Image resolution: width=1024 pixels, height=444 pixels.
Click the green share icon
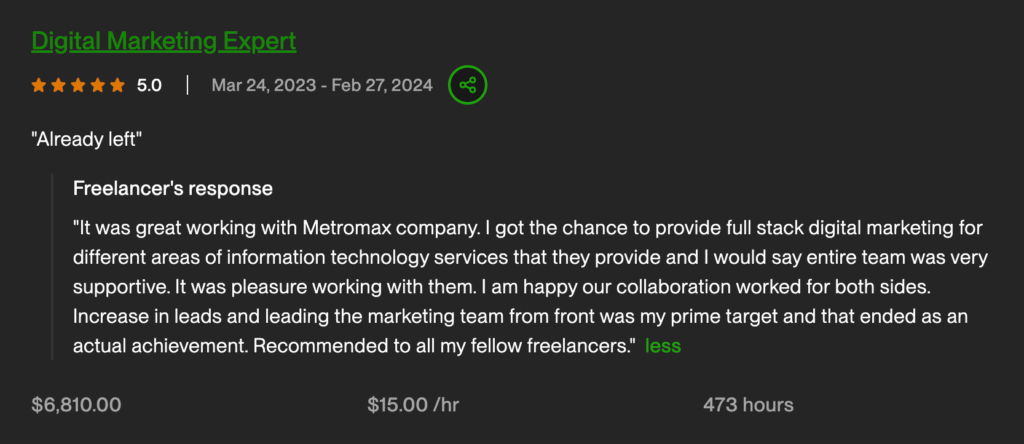(467, 85)
